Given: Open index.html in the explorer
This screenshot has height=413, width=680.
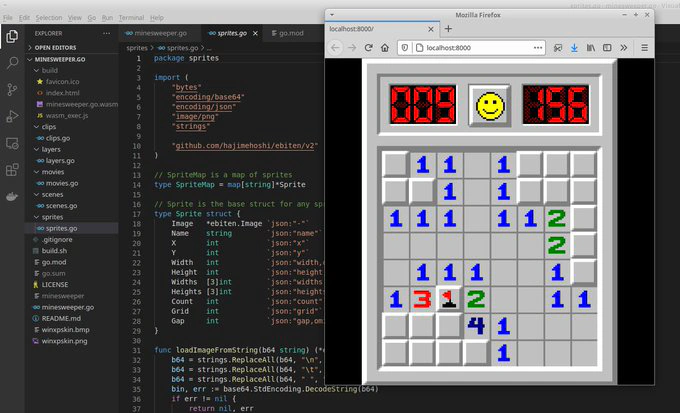Looking at the screenshot, I should pyautogui.click(x=62, y=93).
